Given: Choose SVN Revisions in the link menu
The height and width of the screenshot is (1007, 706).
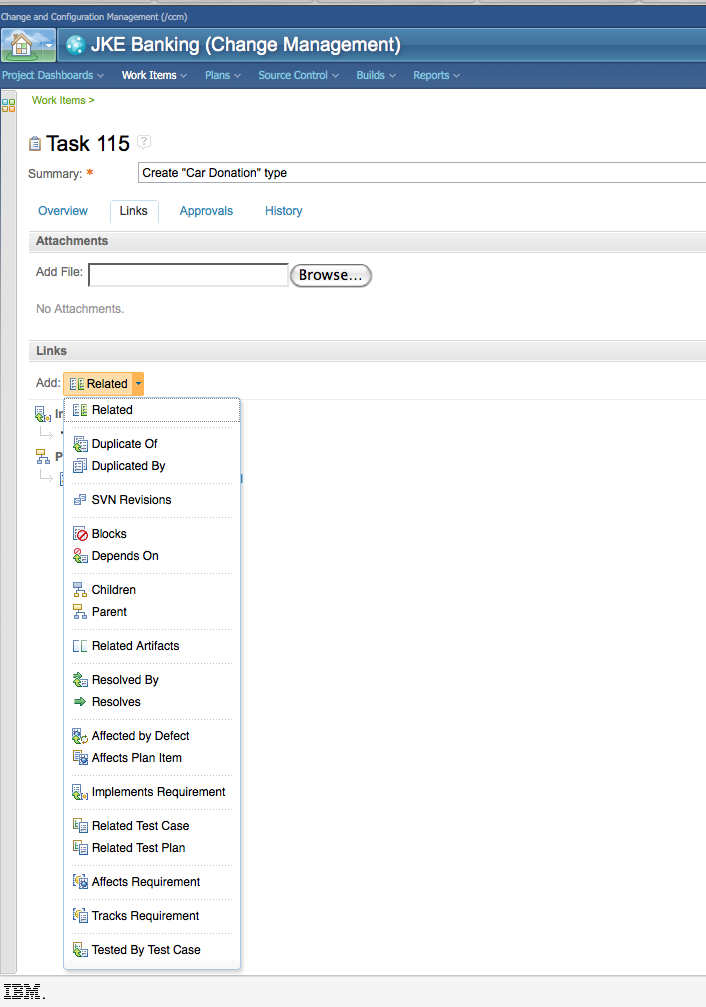Looking at the screenshot, I should [x=152, y=500].
